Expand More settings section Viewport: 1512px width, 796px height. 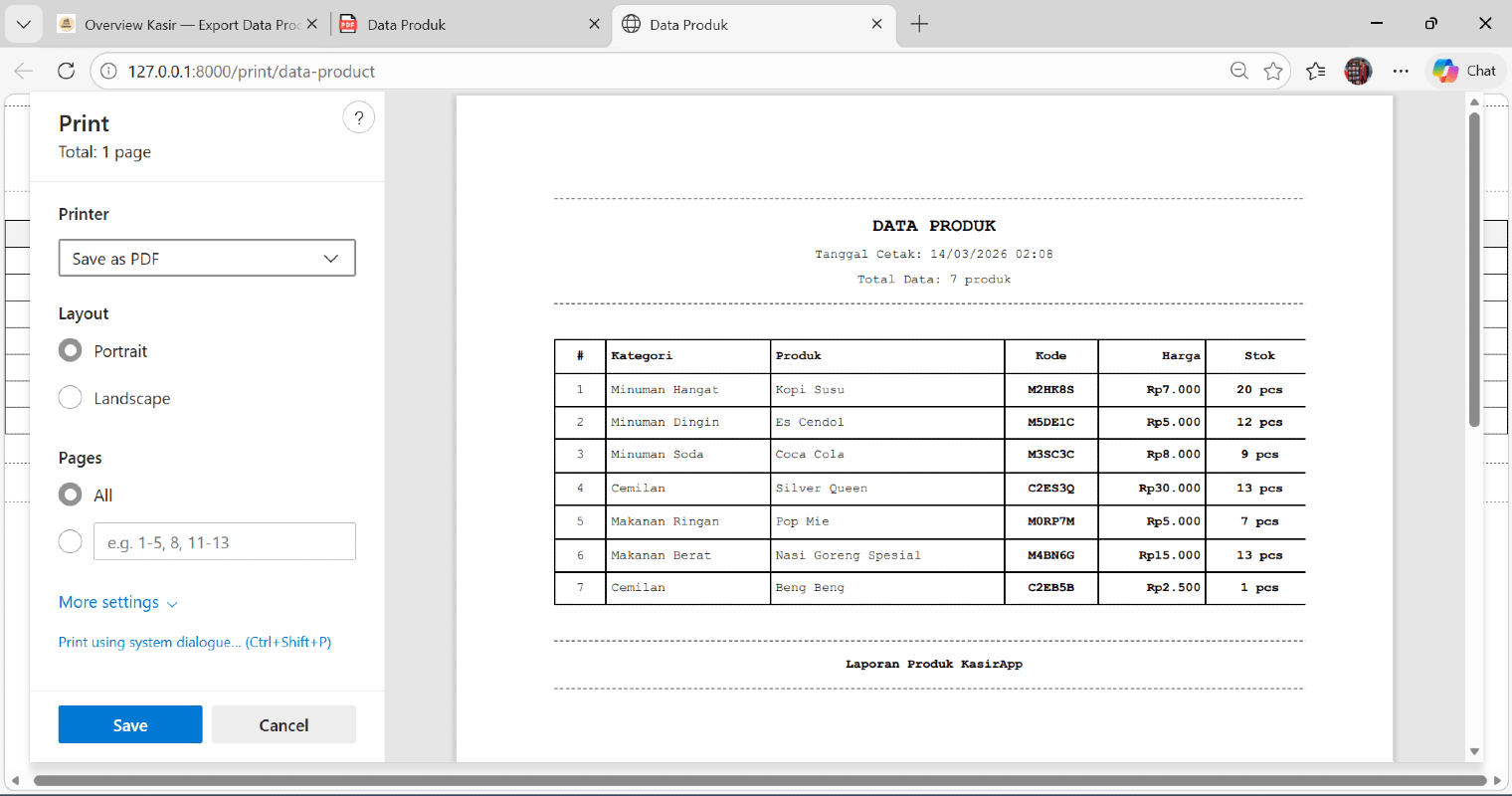[x=117, y=602]
